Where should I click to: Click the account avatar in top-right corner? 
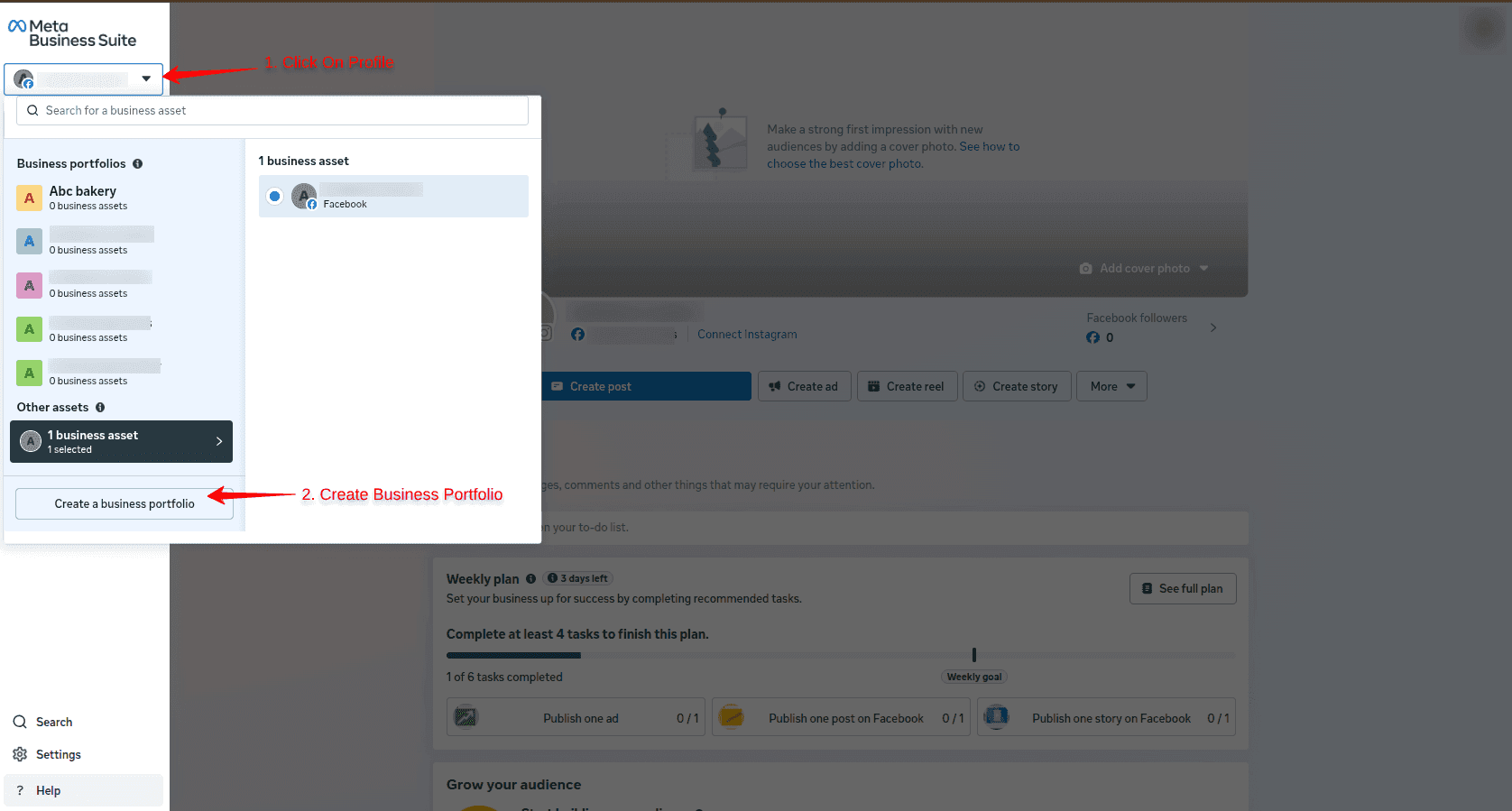1484,30
